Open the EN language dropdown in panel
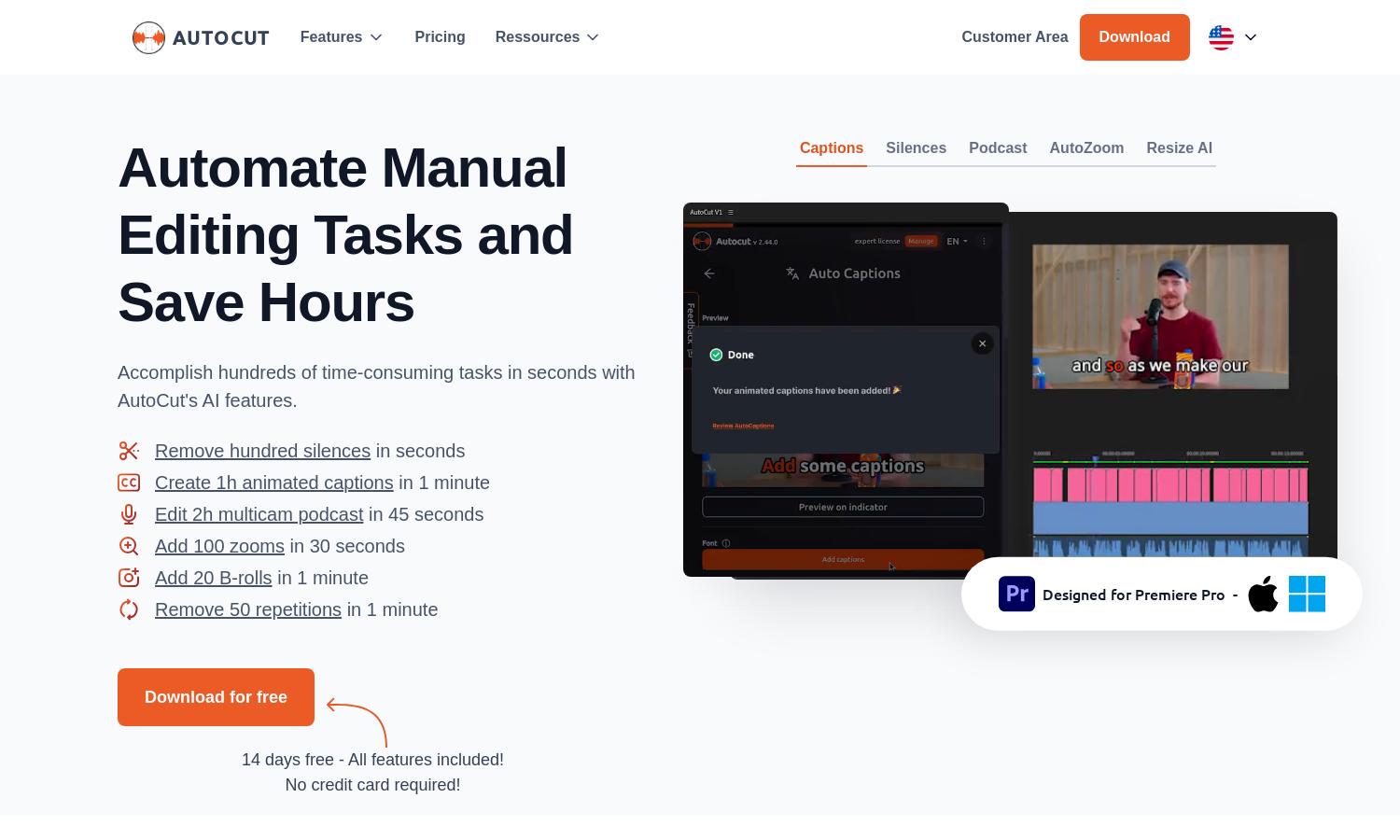 [957, 241]
